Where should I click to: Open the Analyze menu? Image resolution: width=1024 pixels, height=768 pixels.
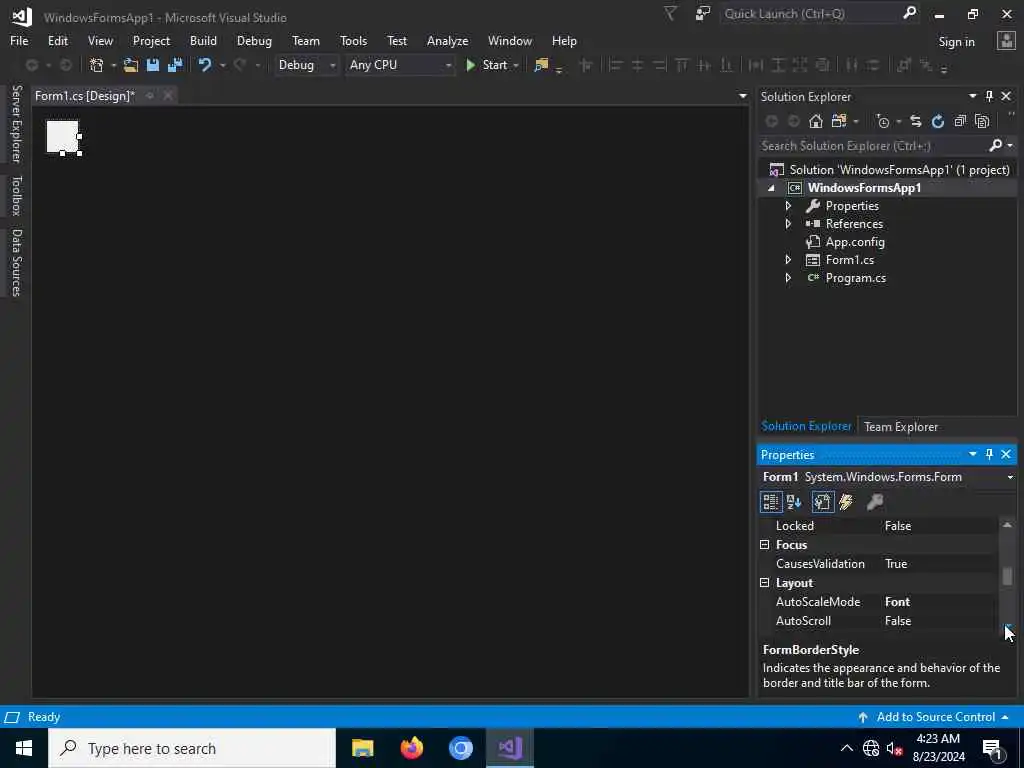pos(447,40)
